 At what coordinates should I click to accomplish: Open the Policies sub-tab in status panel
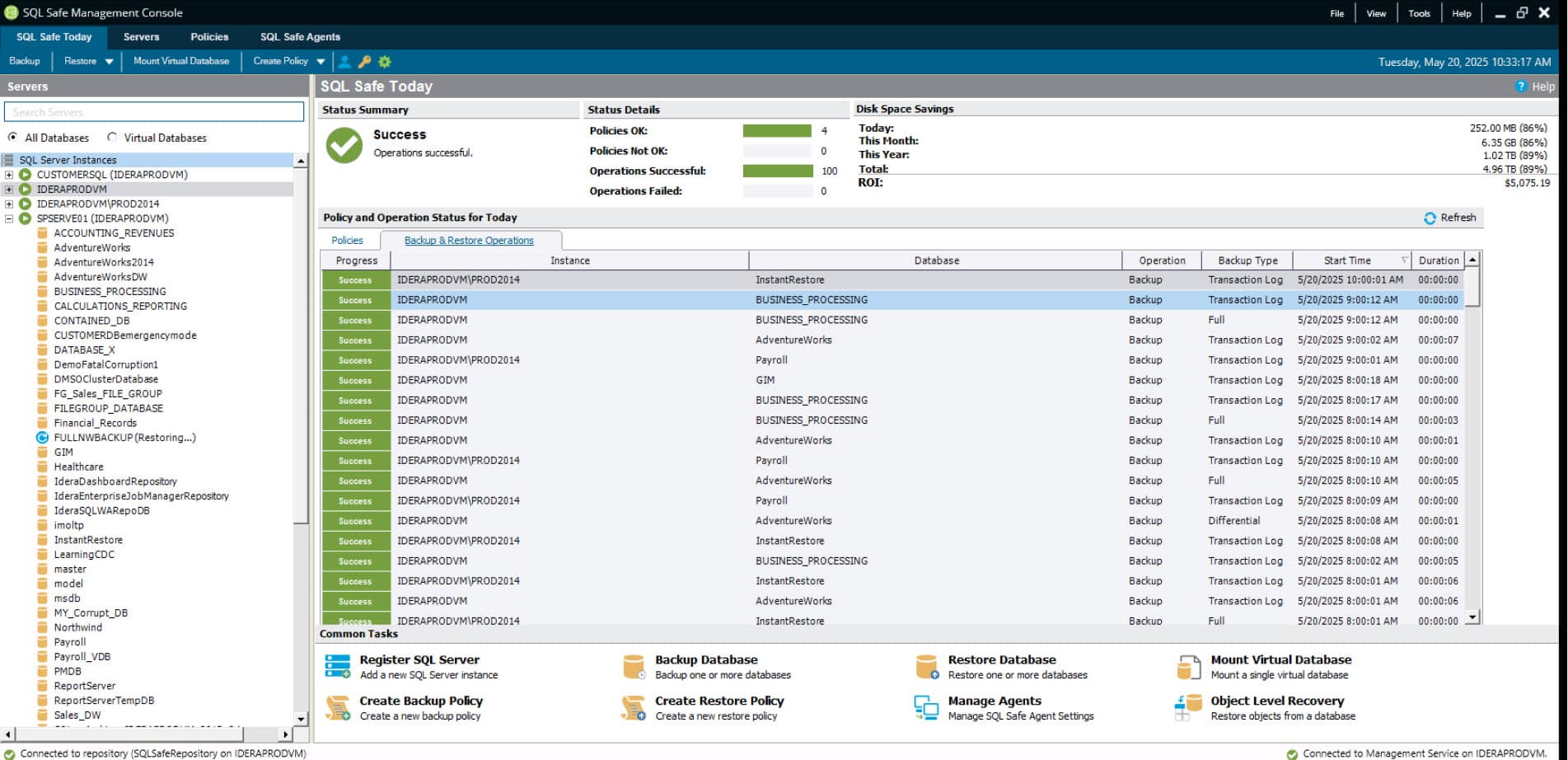coord(347,241)
